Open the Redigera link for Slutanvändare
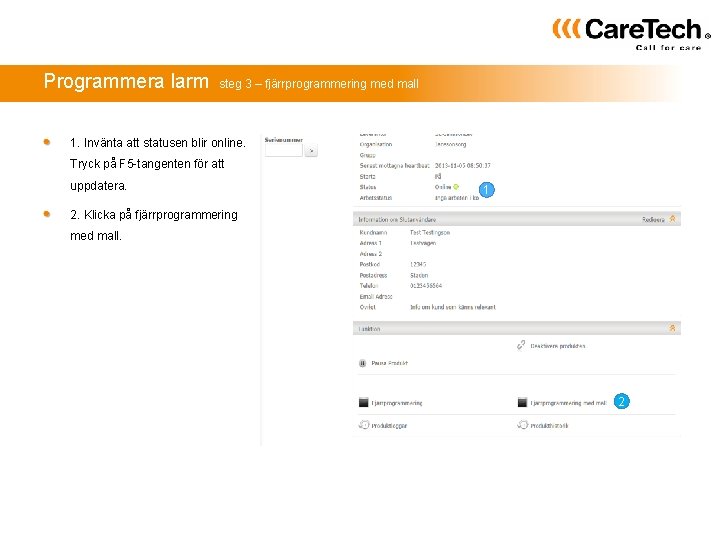Viewport: 720px width, 540px height. (653, 219)
